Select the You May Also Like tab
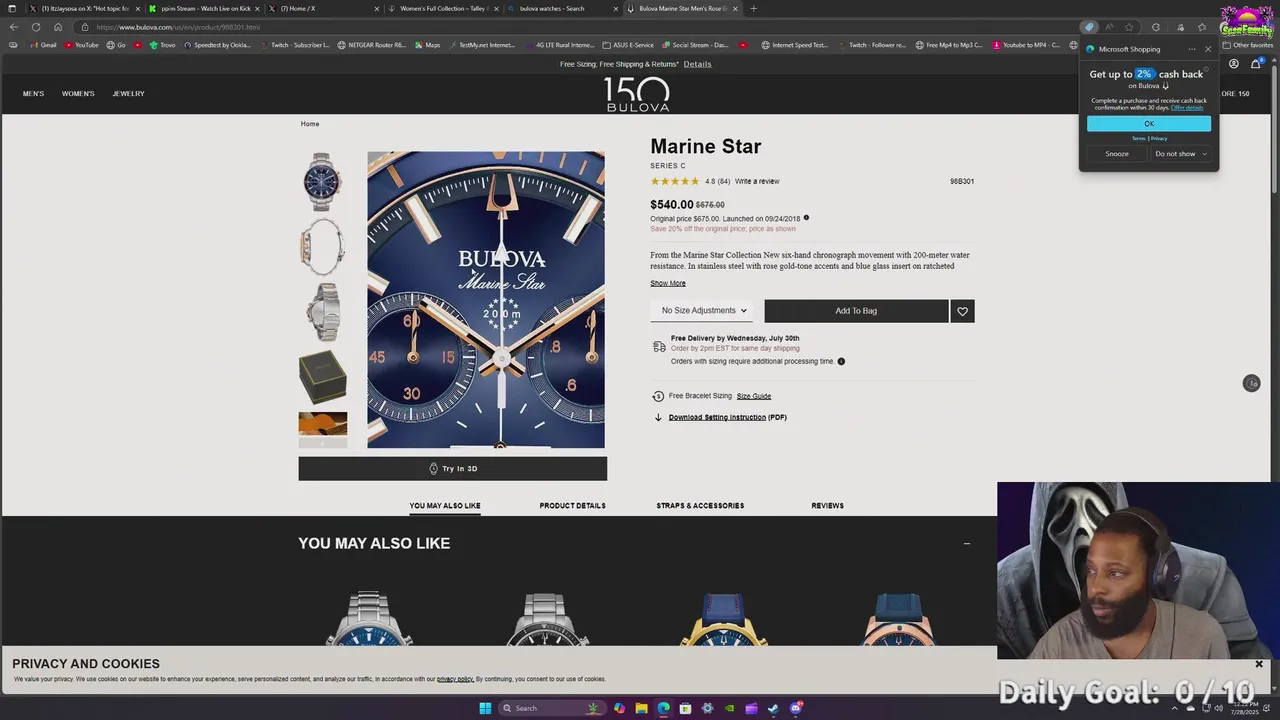 pyautogui.click(x=445, y=505)
